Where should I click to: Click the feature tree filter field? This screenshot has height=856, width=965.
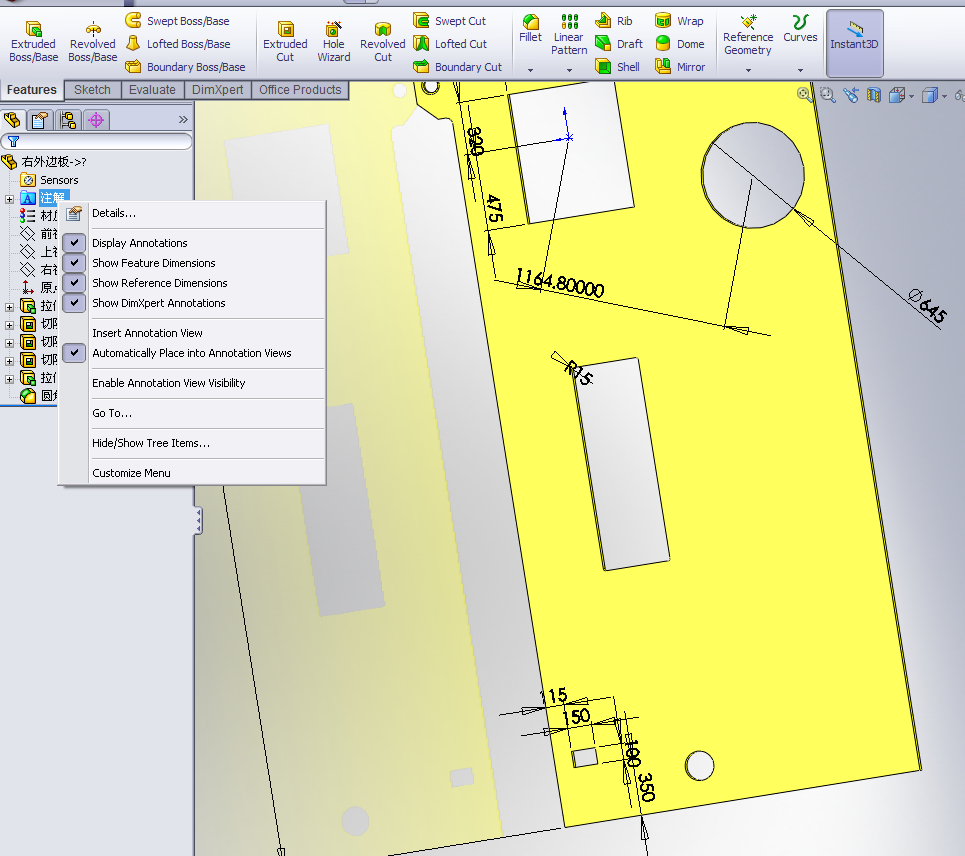click(97, 142)
